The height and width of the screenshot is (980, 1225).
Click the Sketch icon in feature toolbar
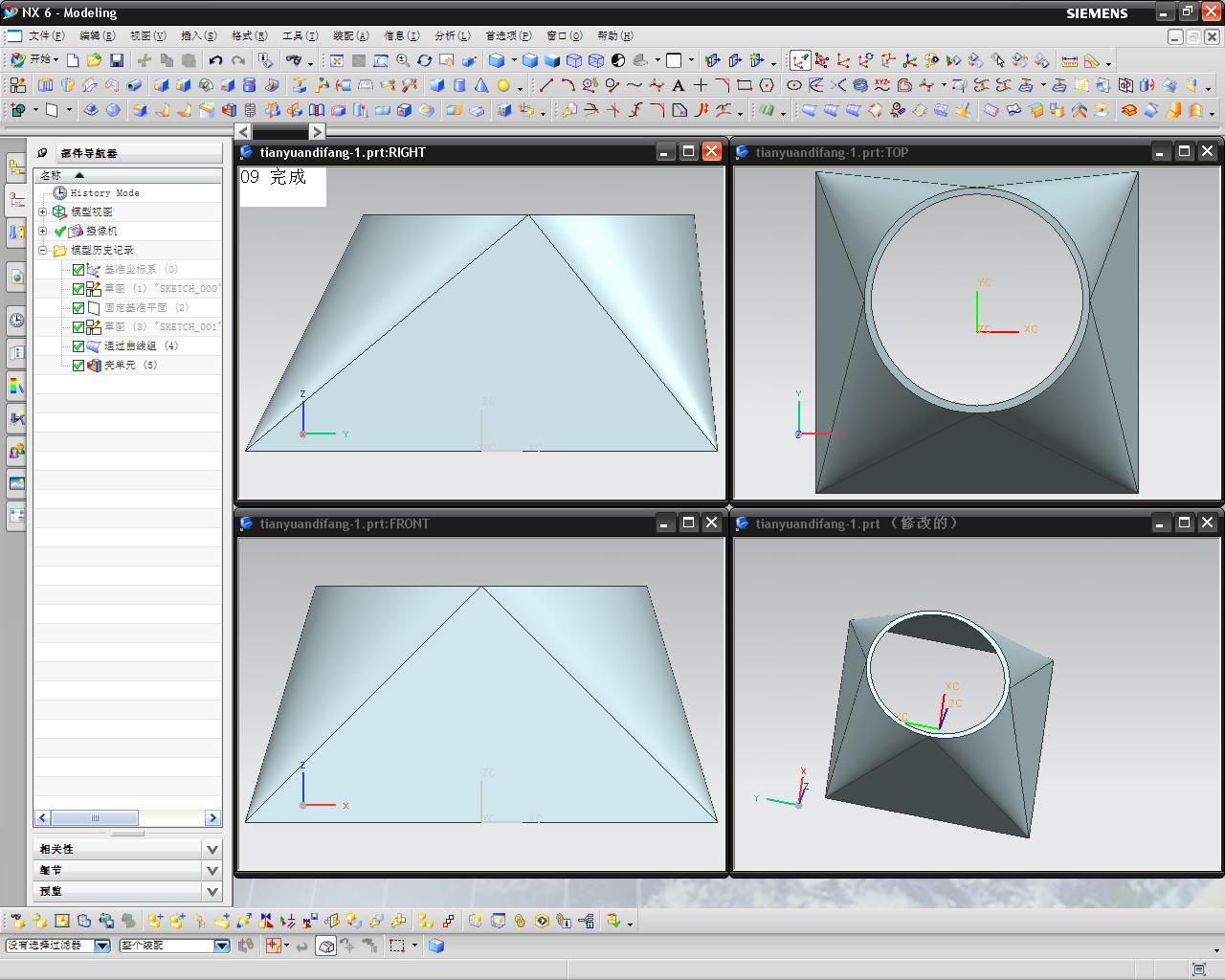(17, 85)
